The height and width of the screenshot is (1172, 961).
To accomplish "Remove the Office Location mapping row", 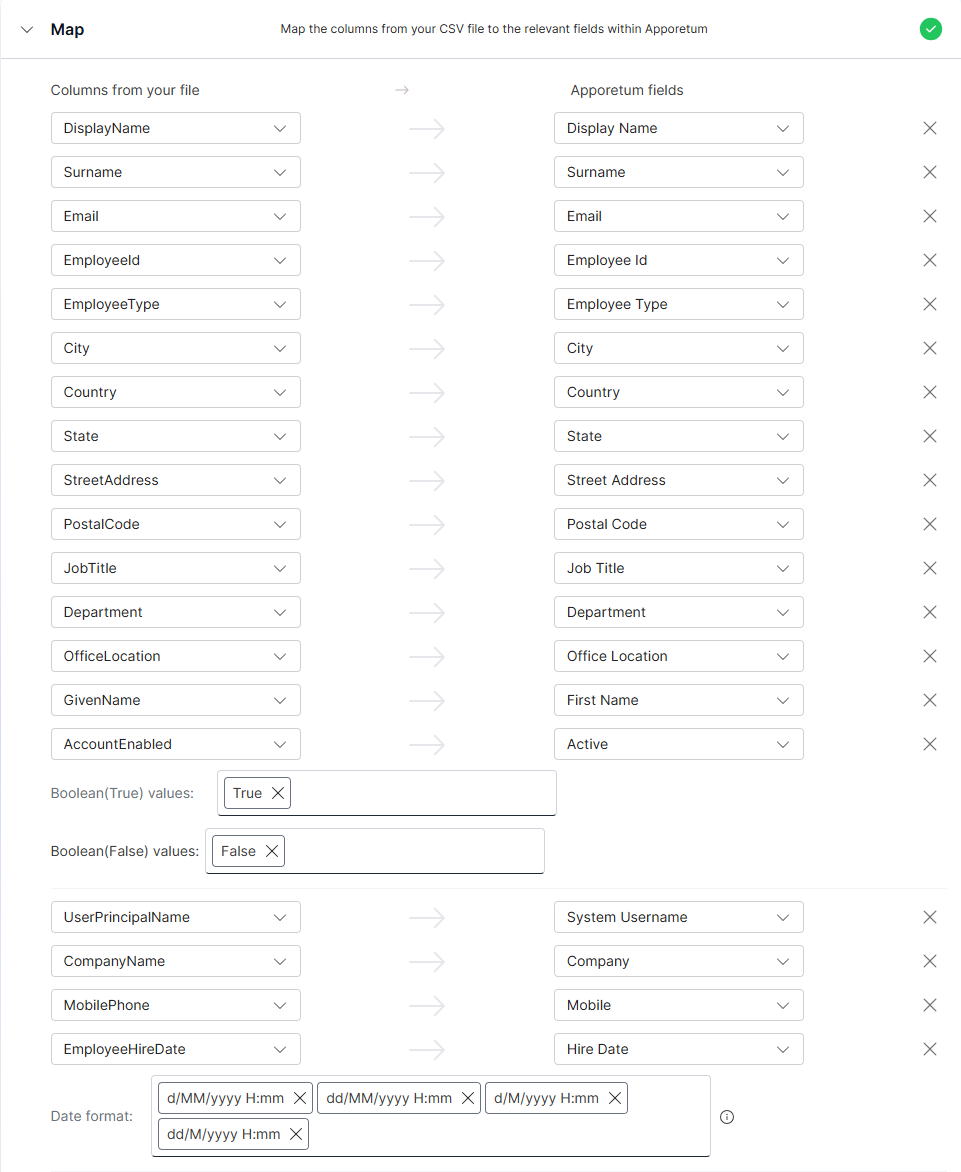I will point(929,656).
